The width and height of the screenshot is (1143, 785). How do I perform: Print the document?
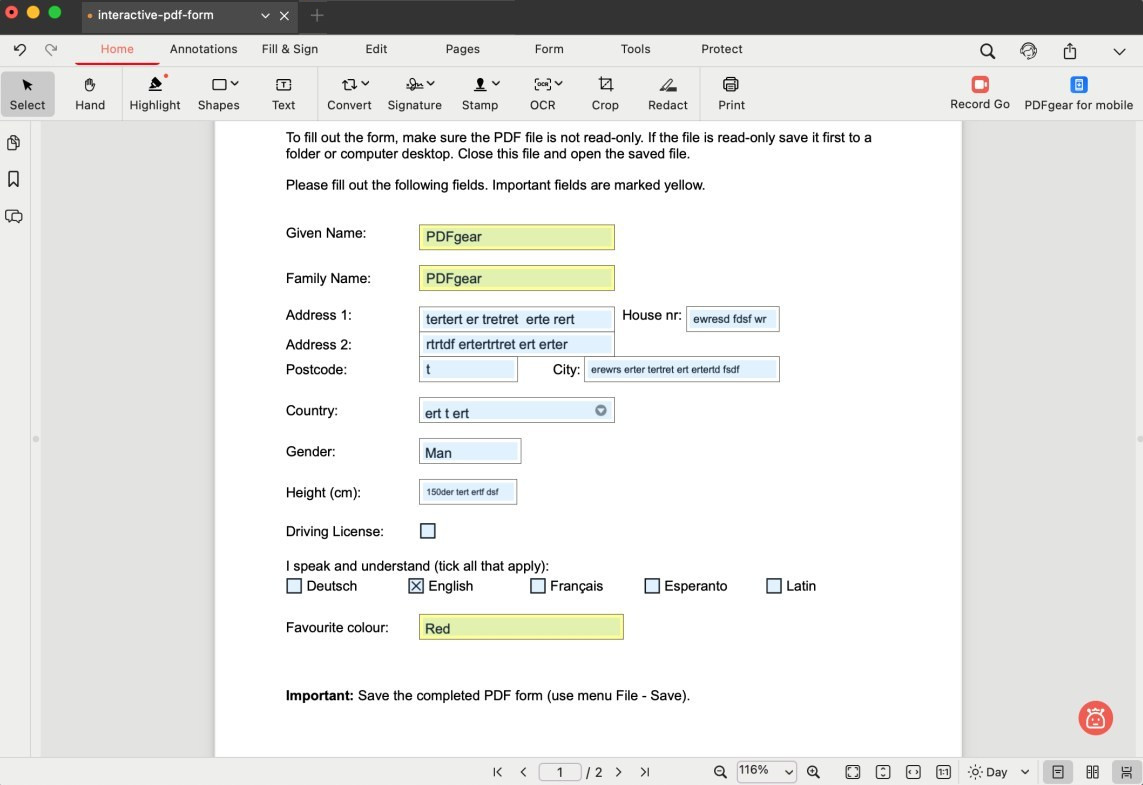(x=731, y=94)
